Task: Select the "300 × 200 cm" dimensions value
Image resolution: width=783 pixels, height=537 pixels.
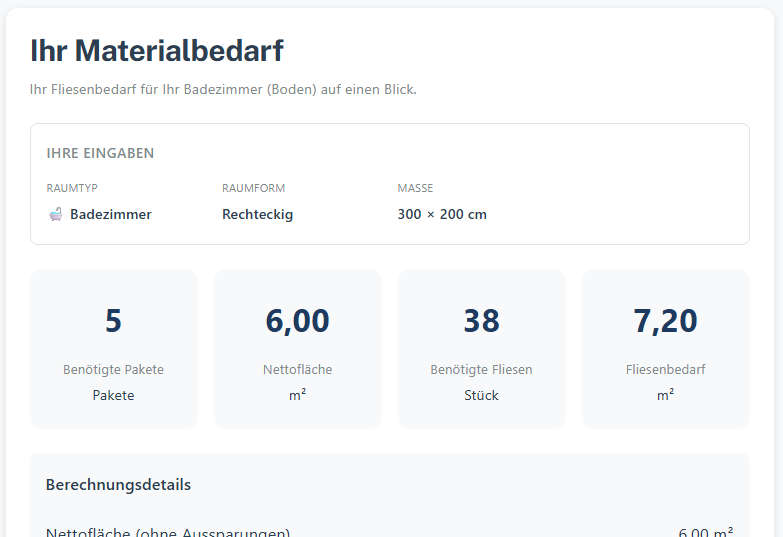Action: click(441, 214)
